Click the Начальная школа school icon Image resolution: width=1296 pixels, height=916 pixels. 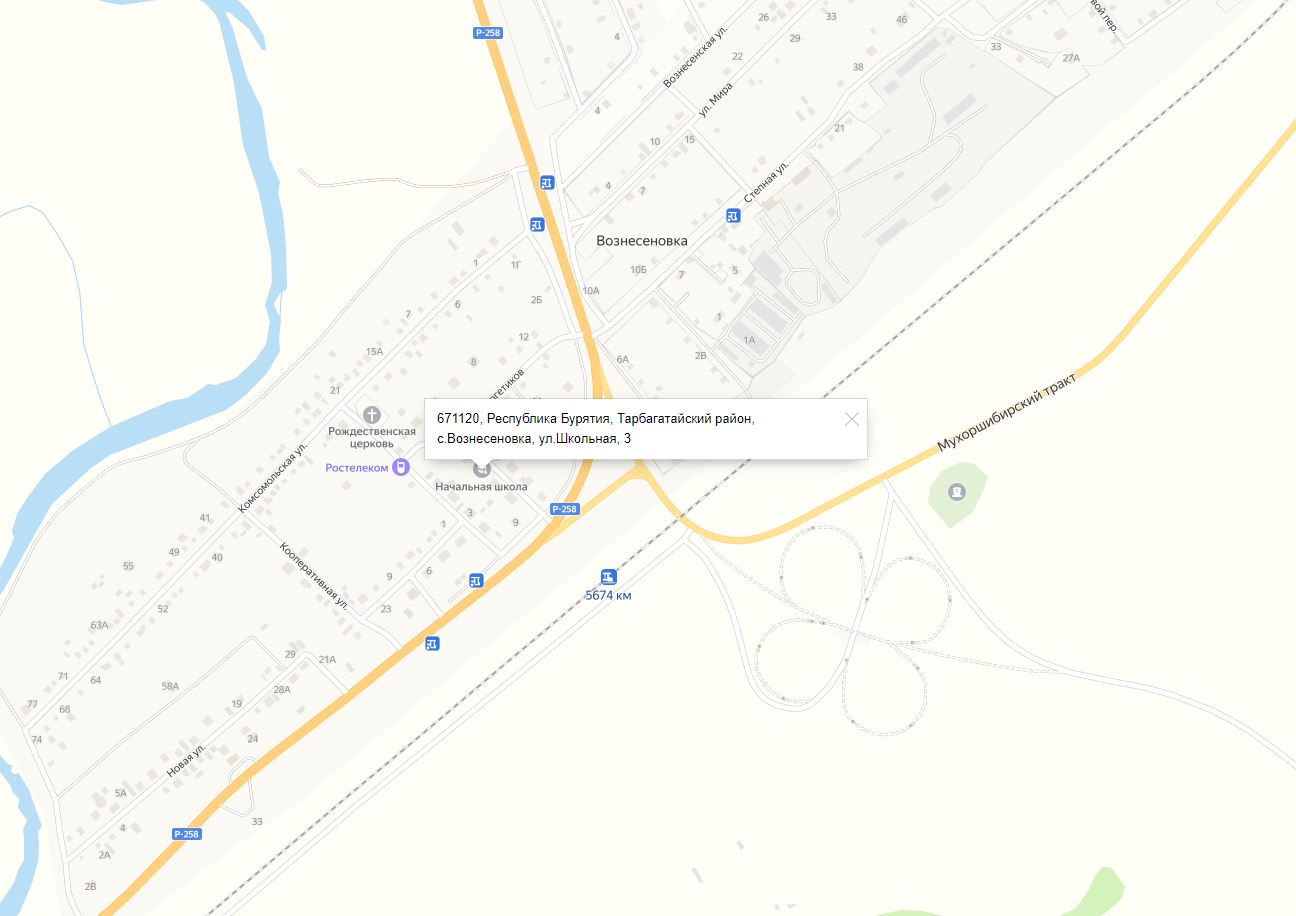[x=482, y=468]
